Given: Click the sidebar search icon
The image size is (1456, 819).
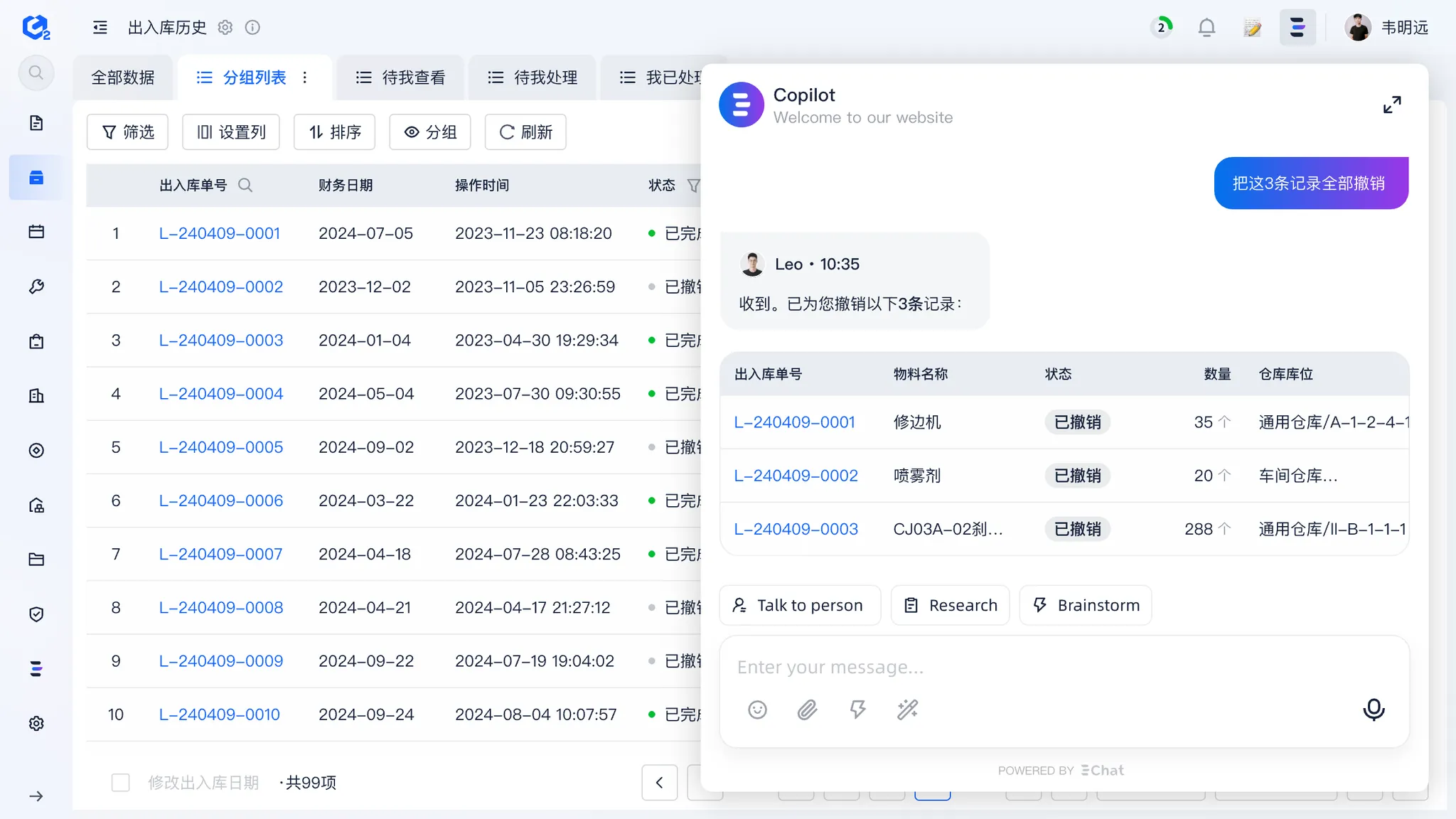Looking at the screenshot, I should [36, 73].
